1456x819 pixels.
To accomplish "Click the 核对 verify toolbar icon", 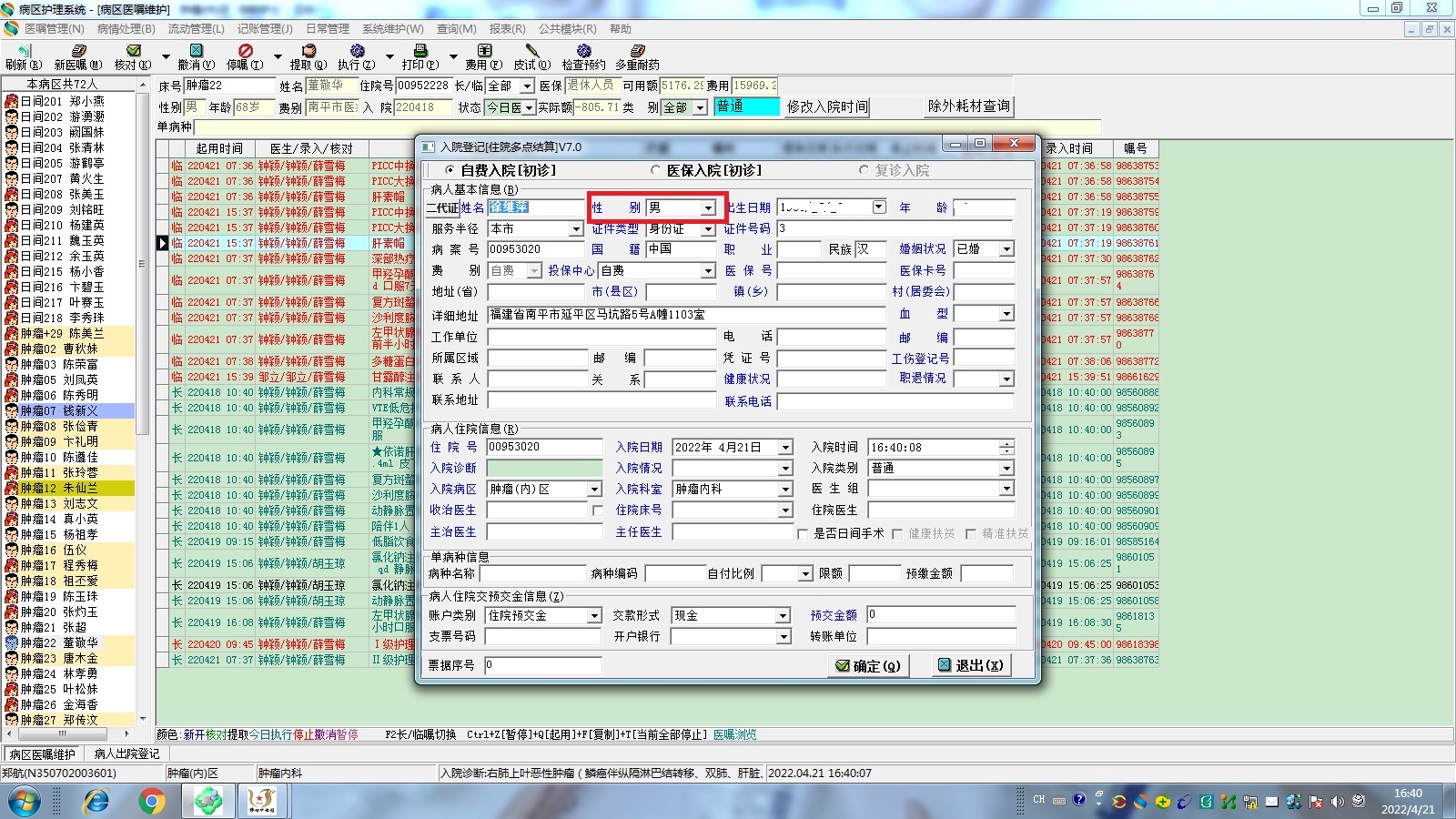I will (x=133, y=56).
